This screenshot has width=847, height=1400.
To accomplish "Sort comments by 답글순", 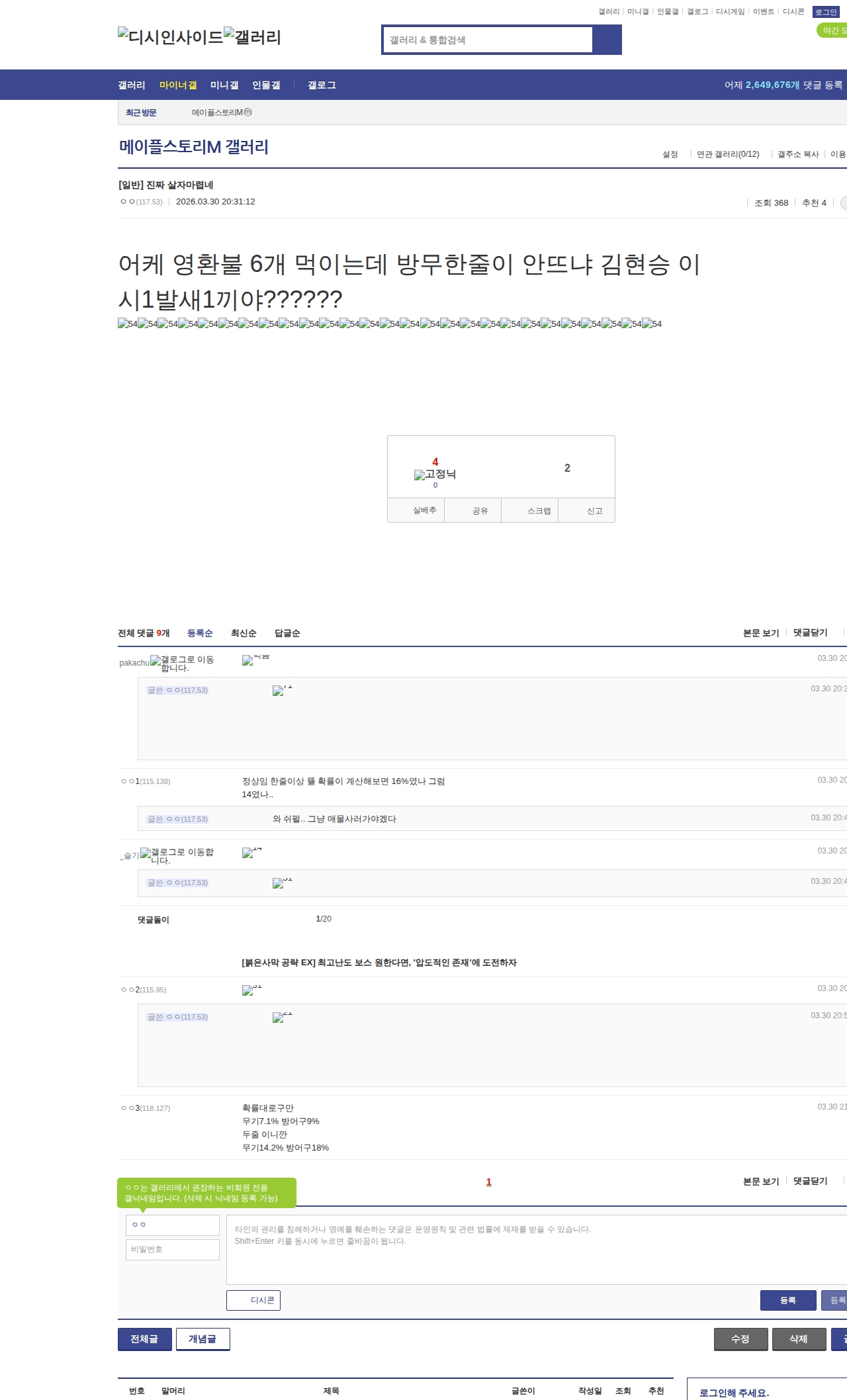I will [287, 633].
